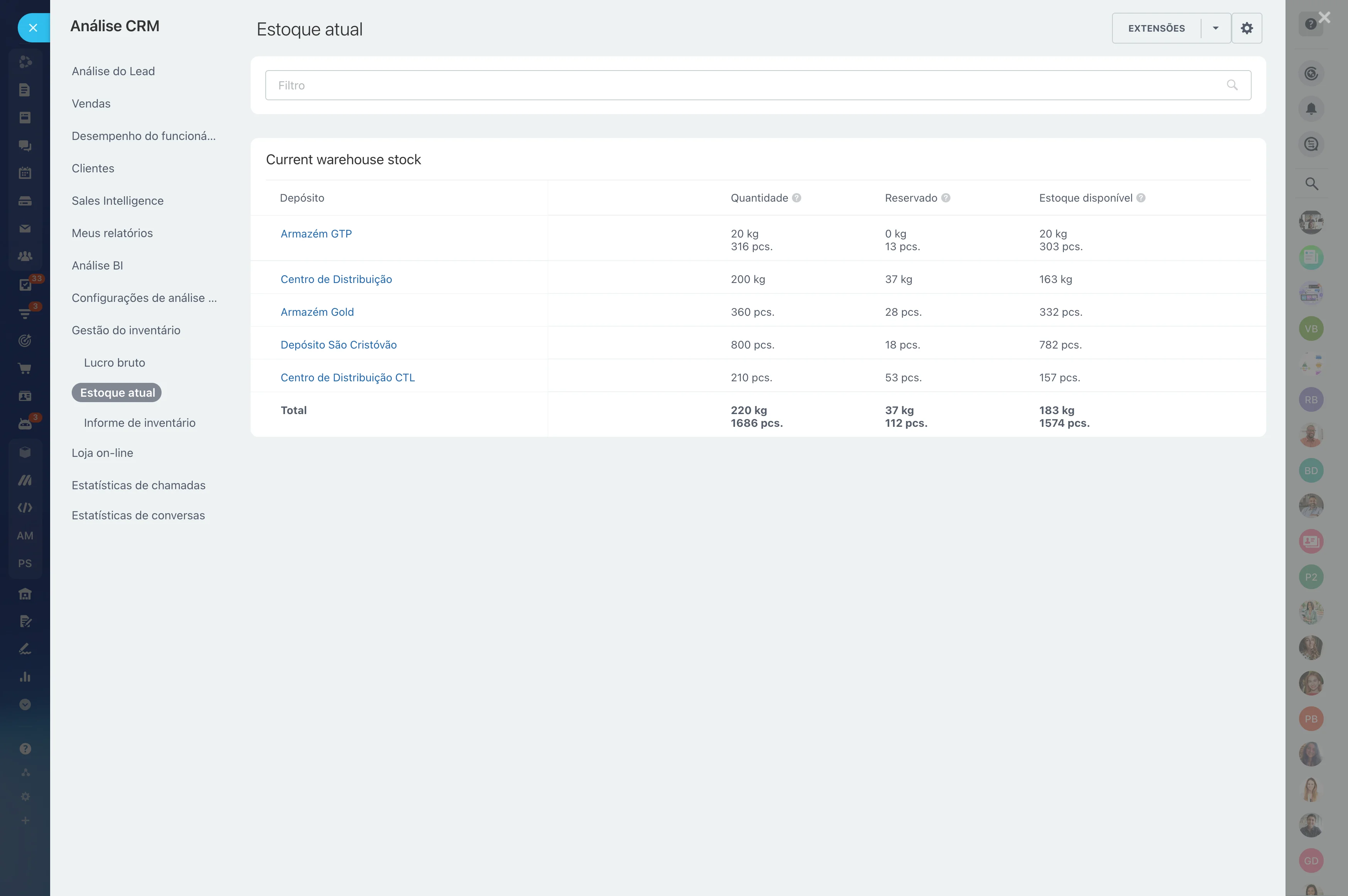This screenshot has width=1348, height=896.
Task: Expand the Extensões dropdown arrow
Action: click(1215, 28)
